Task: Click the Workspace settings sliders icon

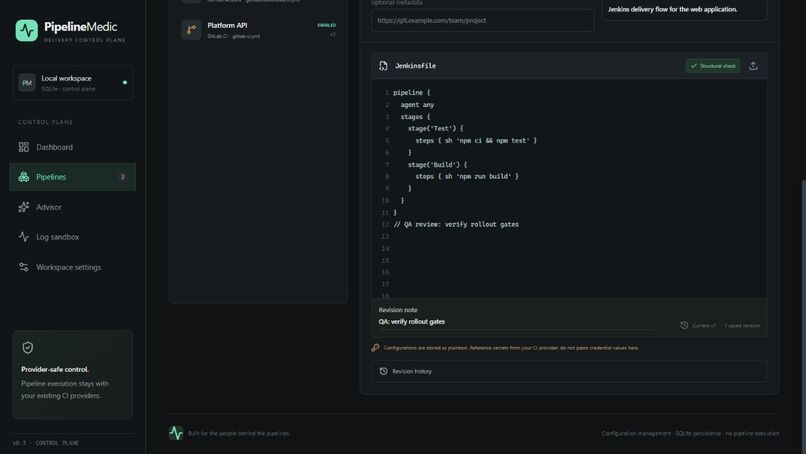Action: tap(24, 267)
